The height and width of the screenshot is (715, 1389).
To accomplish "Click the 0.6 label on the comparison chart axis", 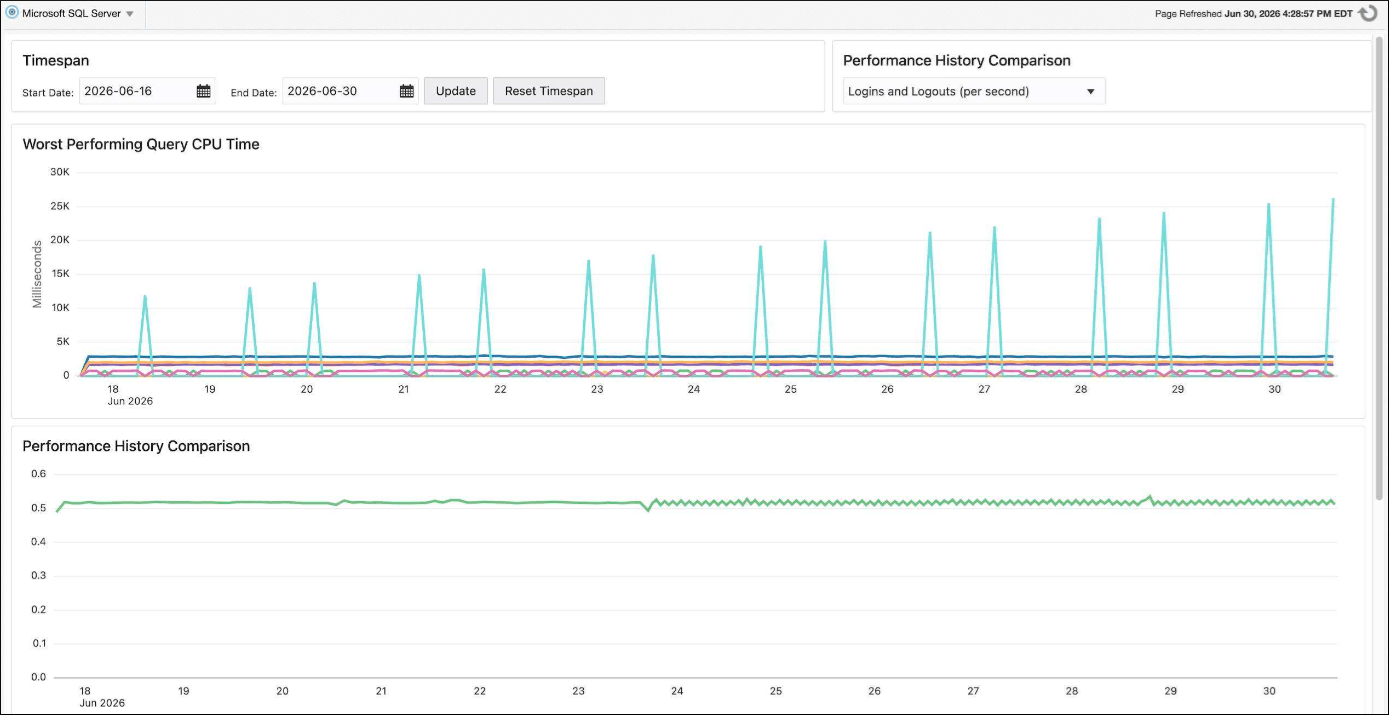I will pyautogui.click(x=38, y=474).
